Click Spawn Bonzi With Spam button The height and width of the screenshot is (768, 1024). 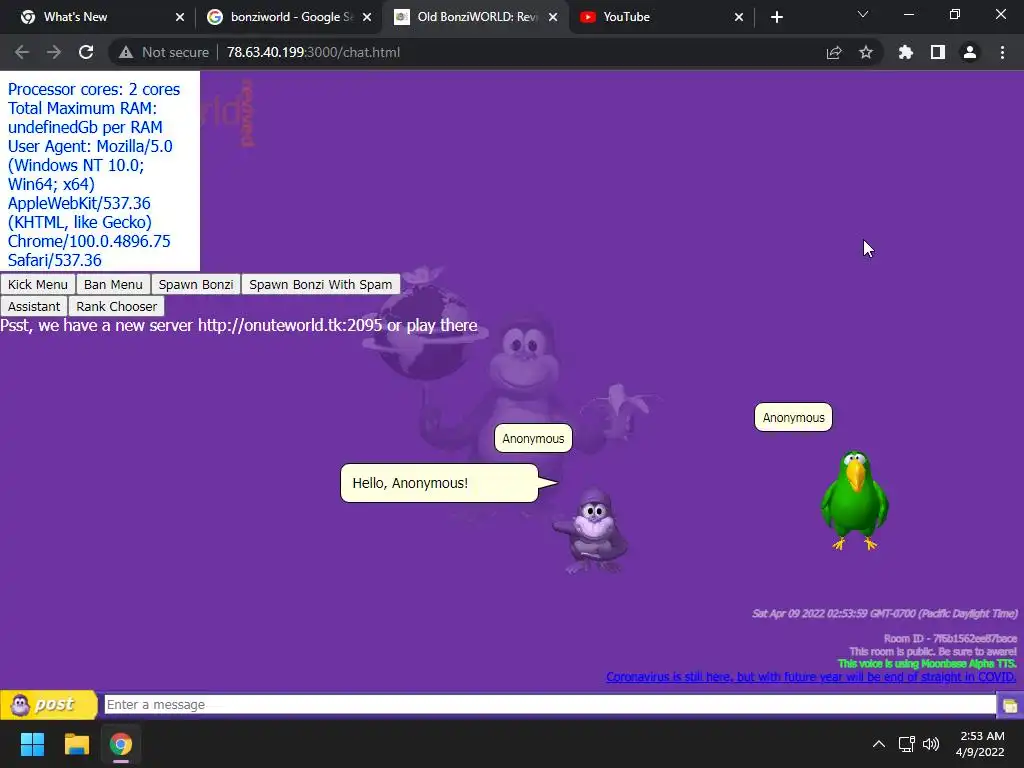pos(321,285)
